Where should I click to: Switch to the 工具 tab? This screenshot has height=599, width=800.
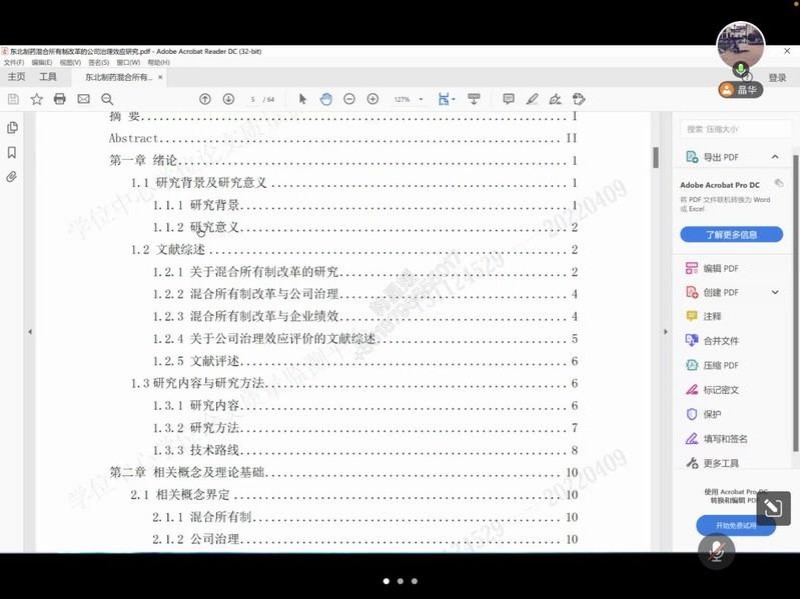point(48,77)
